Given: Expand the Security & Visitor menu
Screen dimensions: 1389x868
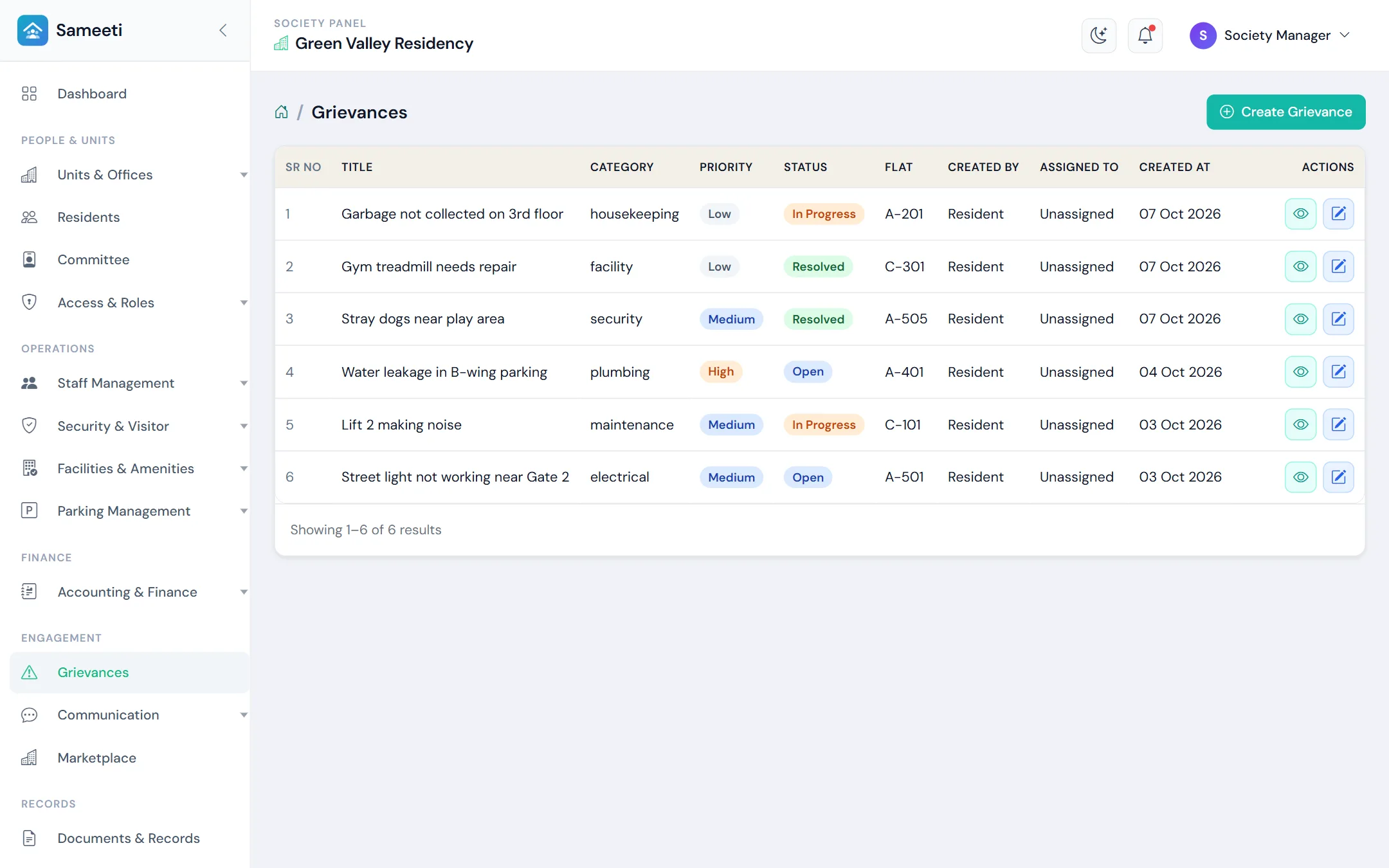Looking at the screenshot, I should tap(129, 426).
